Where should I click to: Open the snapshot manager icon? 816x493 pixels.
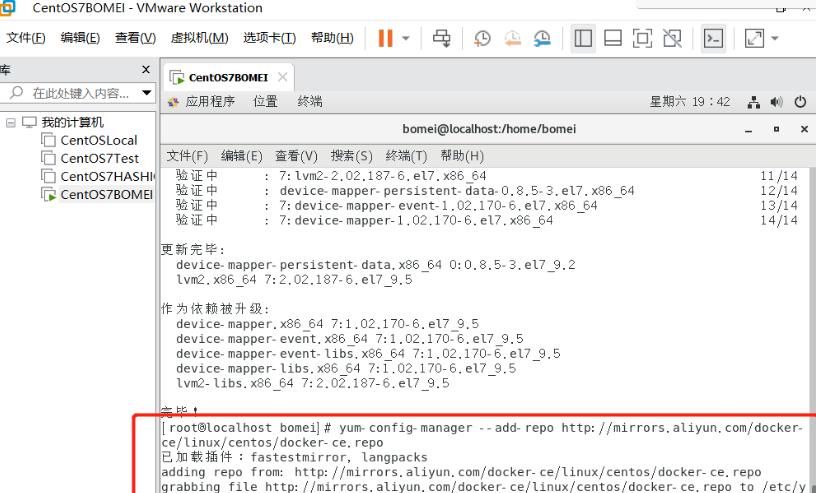coord(542,38)
